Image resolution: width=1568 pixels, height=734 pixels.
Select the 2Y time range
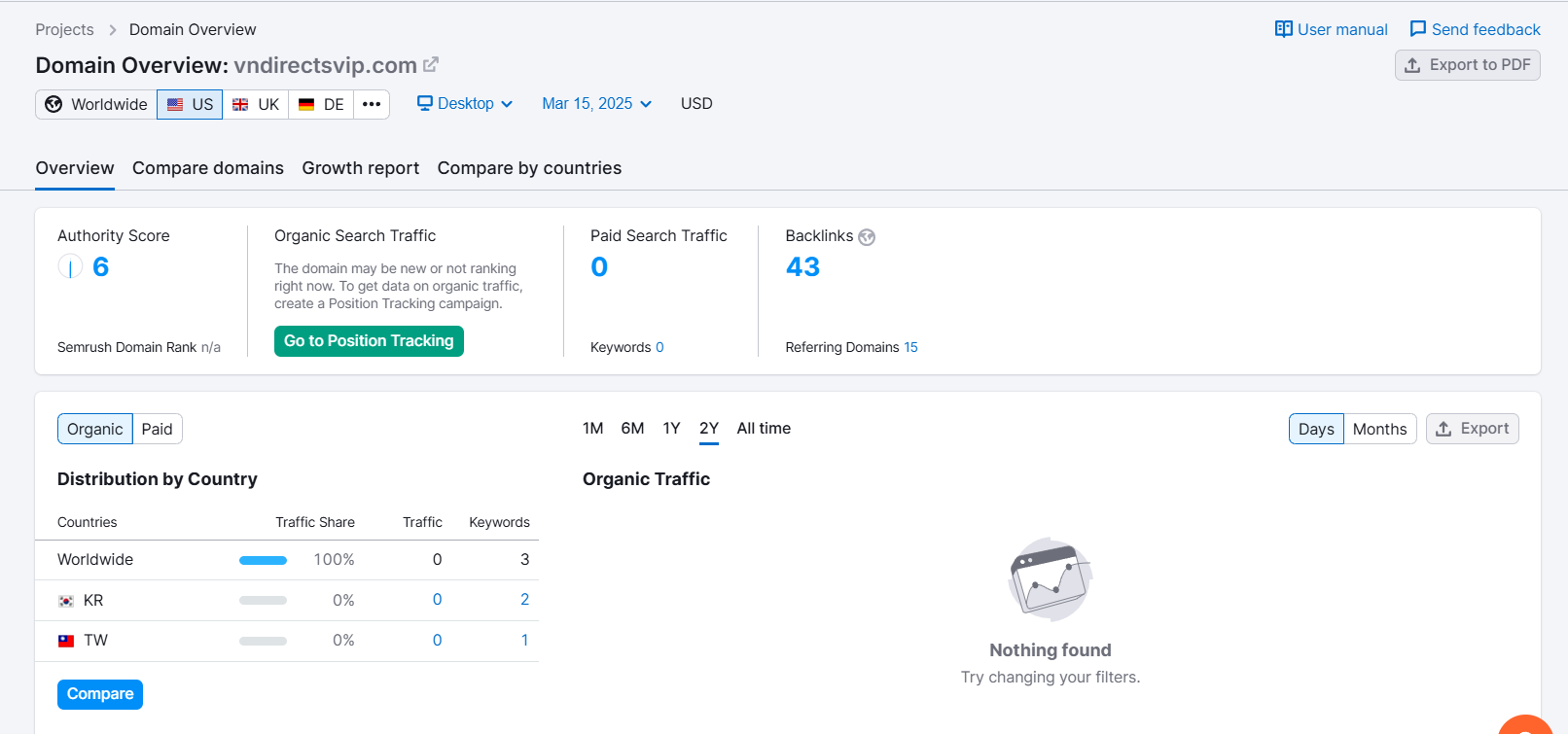click(x=709, y=429)
